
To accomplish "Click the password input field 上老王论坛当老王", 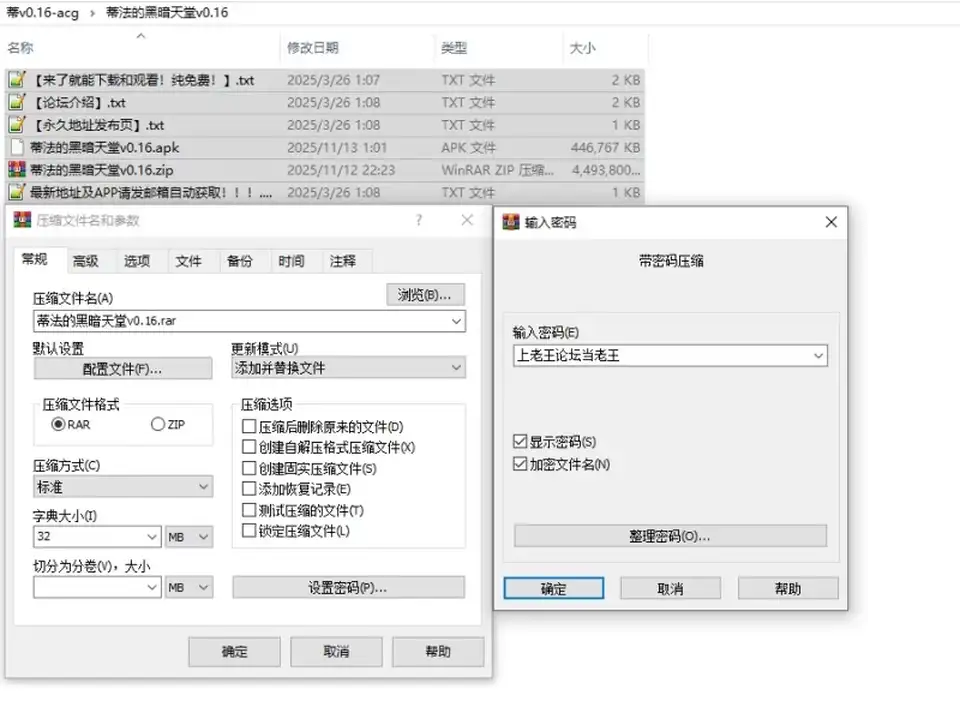I will 670,356.
